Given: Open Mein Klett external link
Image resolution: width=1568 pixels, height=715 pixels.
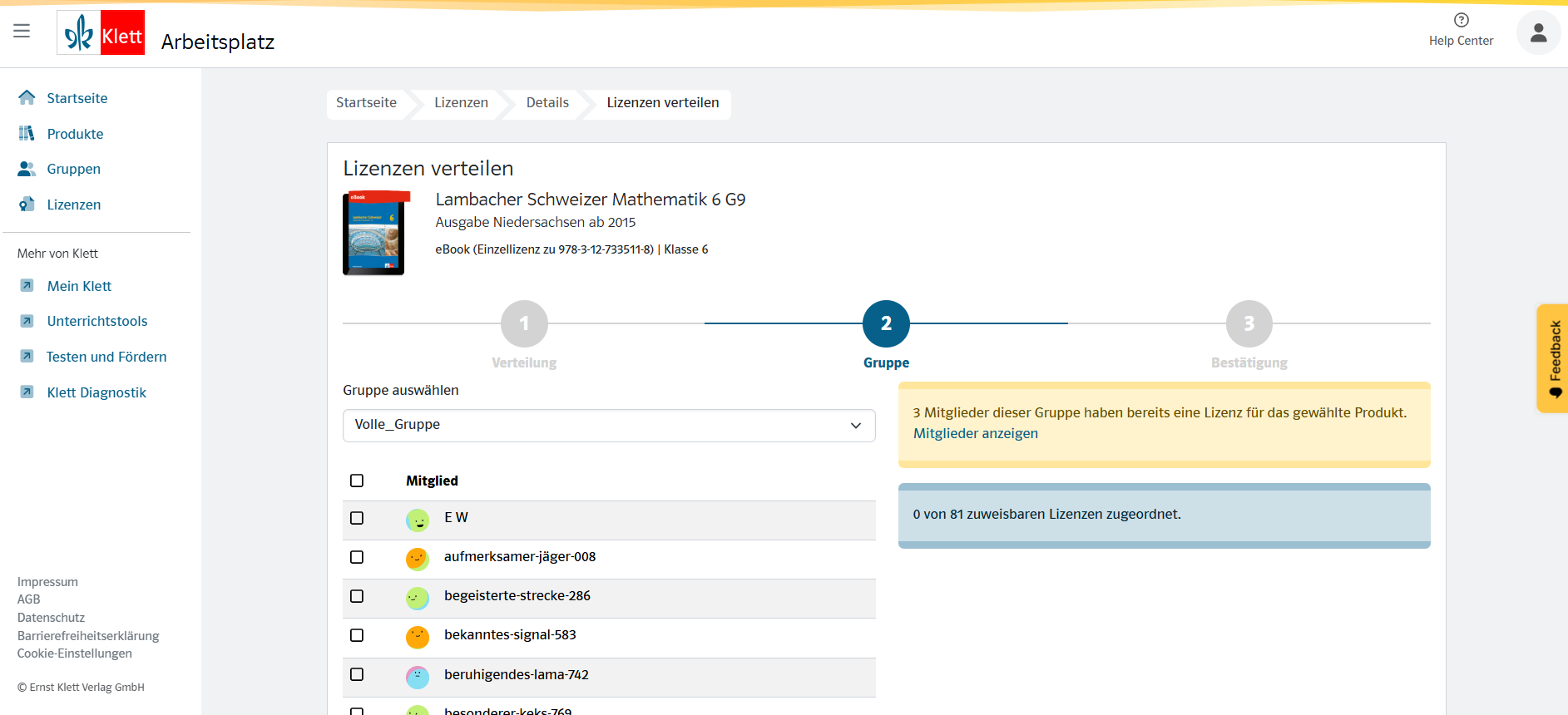Looking at the screenshot, I should point(79,286).
